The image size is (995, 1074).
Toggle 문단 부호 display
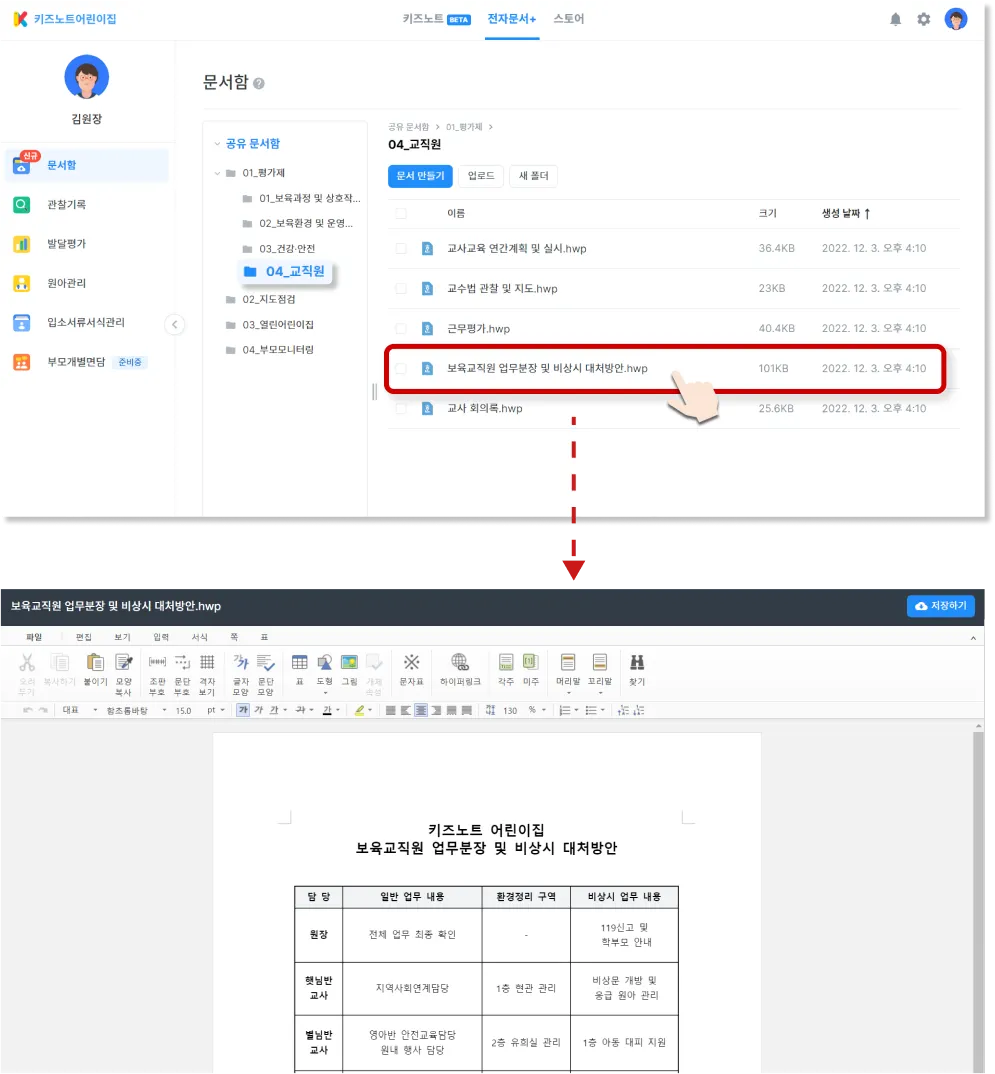pyautogui.click(x=182, y=675)
